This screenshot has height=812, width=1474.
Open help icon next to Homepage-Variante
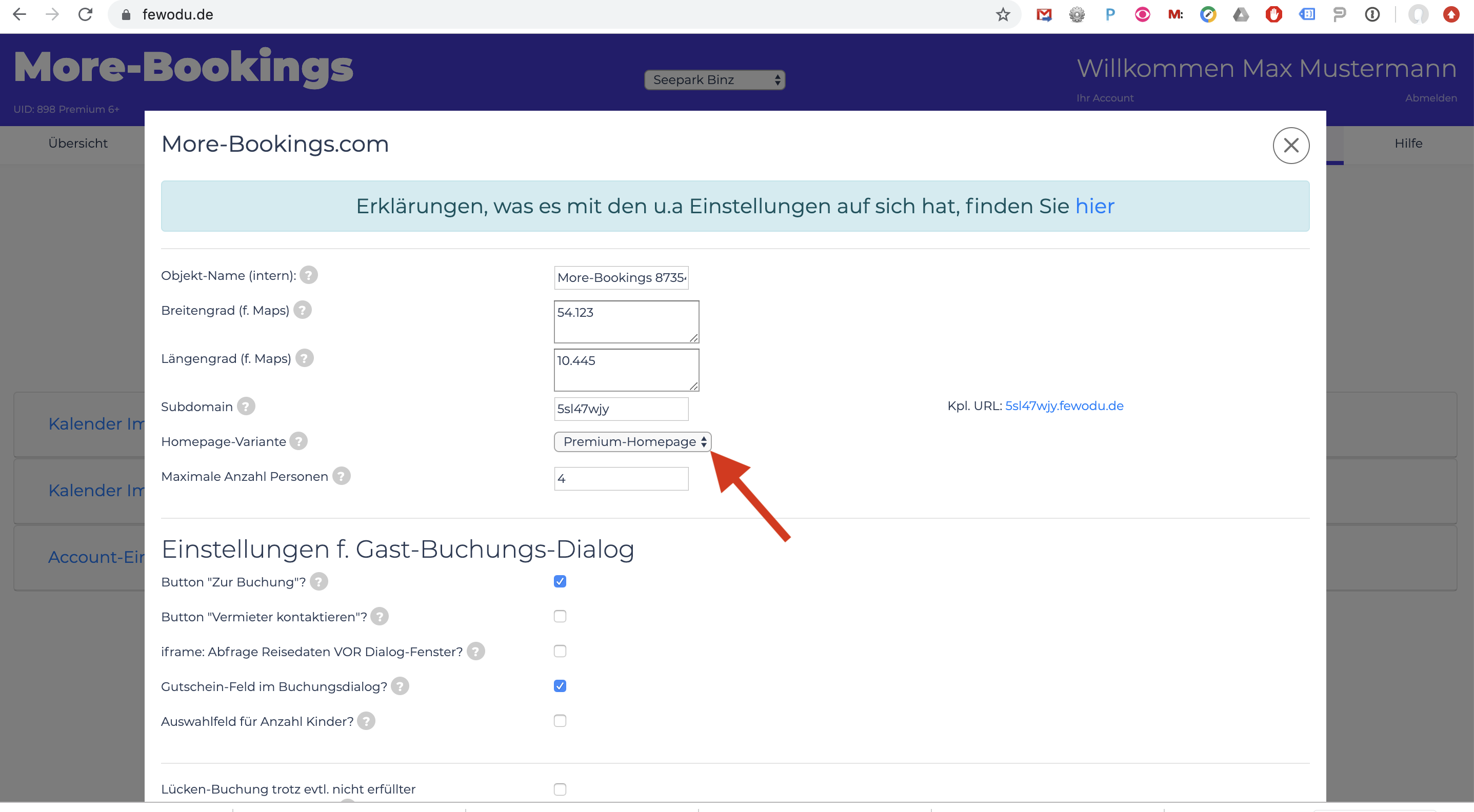click(298, 441)
